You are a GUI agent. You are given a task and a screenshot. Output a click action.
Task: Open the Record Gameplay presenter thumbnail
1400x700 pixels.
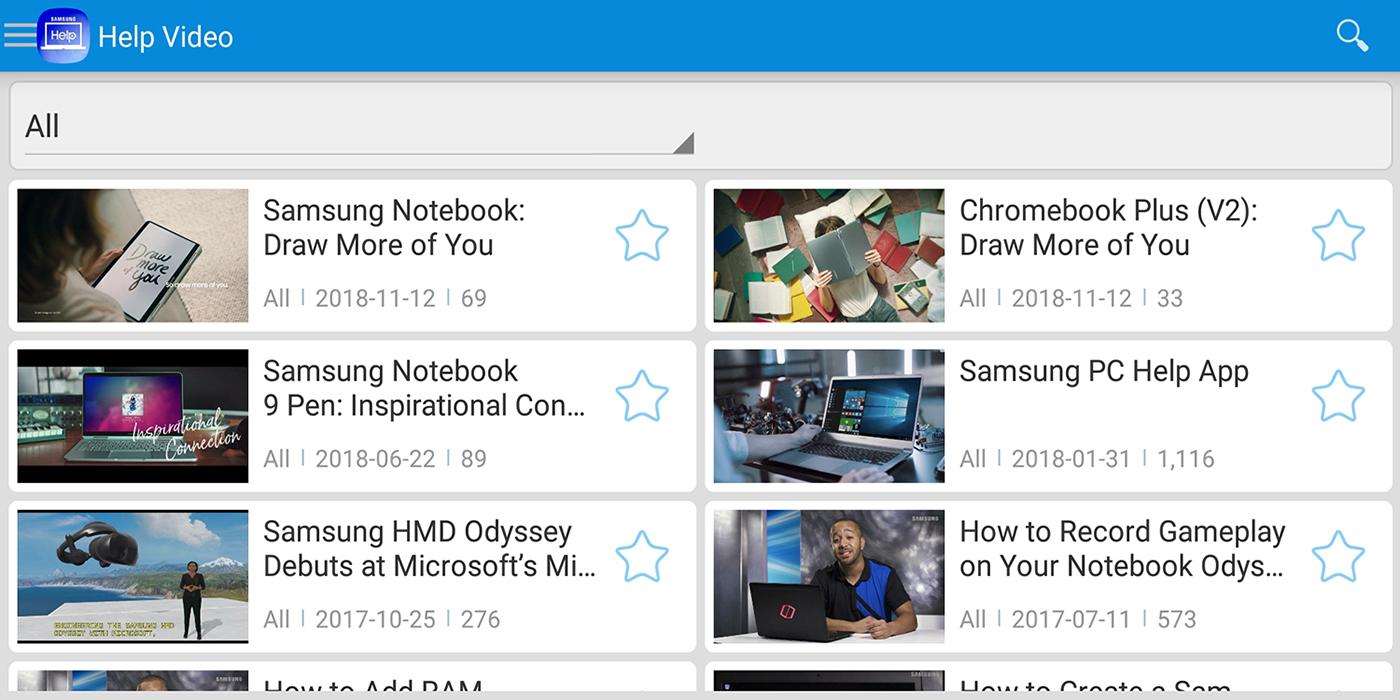[829, 577]
